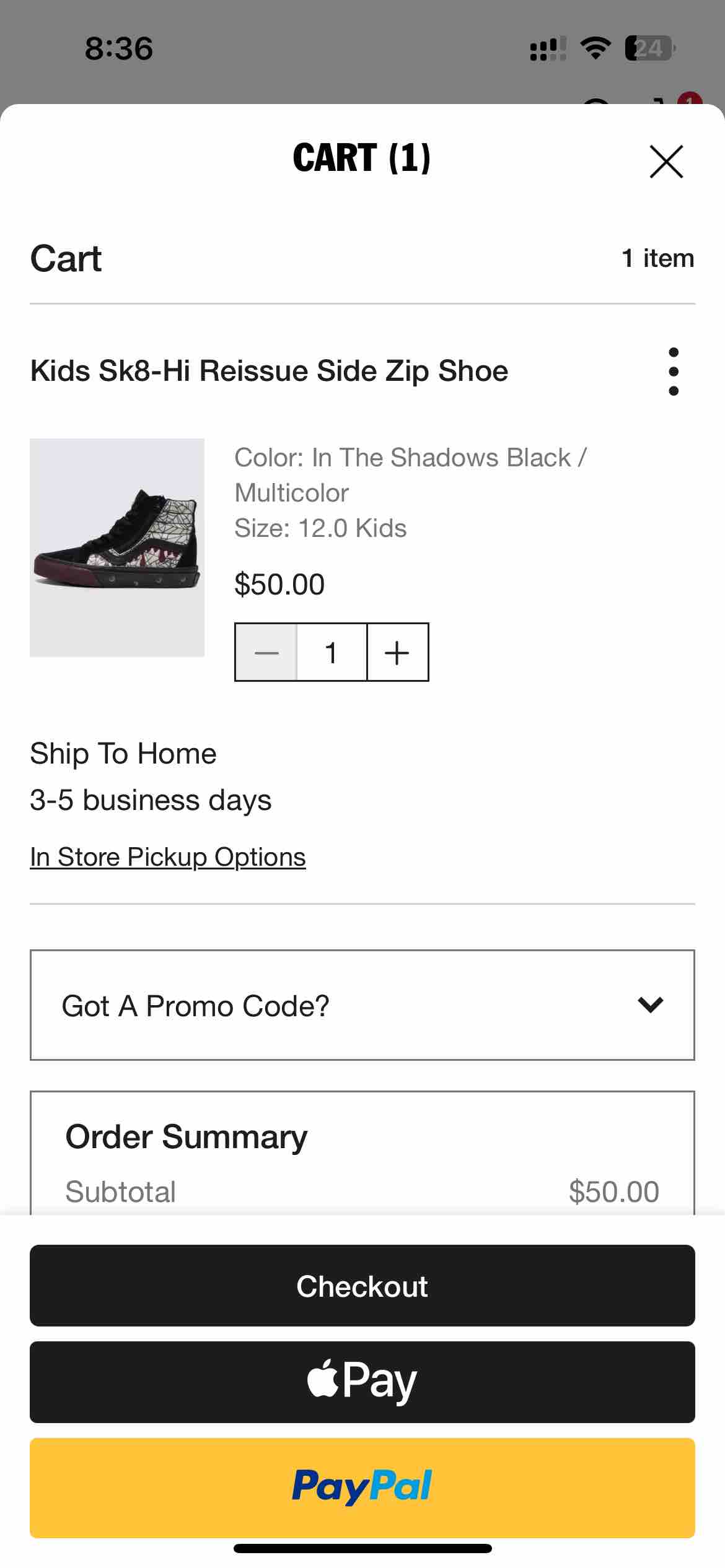Open the three-dot item options menu
This screenshot has width=725, height=1568.
coord(674,371)
